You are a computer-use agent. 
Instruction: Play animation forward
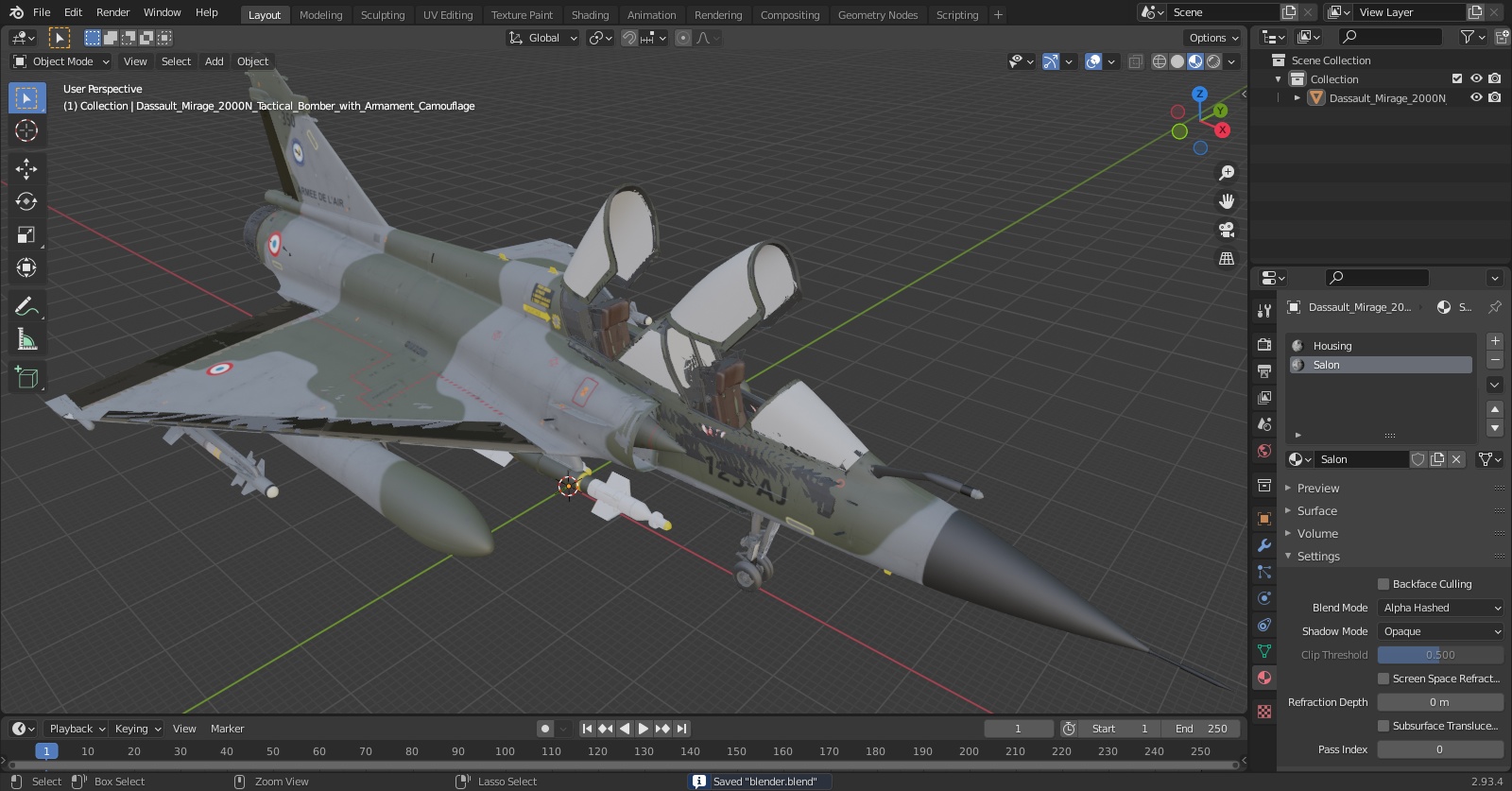tap(643, 729)
